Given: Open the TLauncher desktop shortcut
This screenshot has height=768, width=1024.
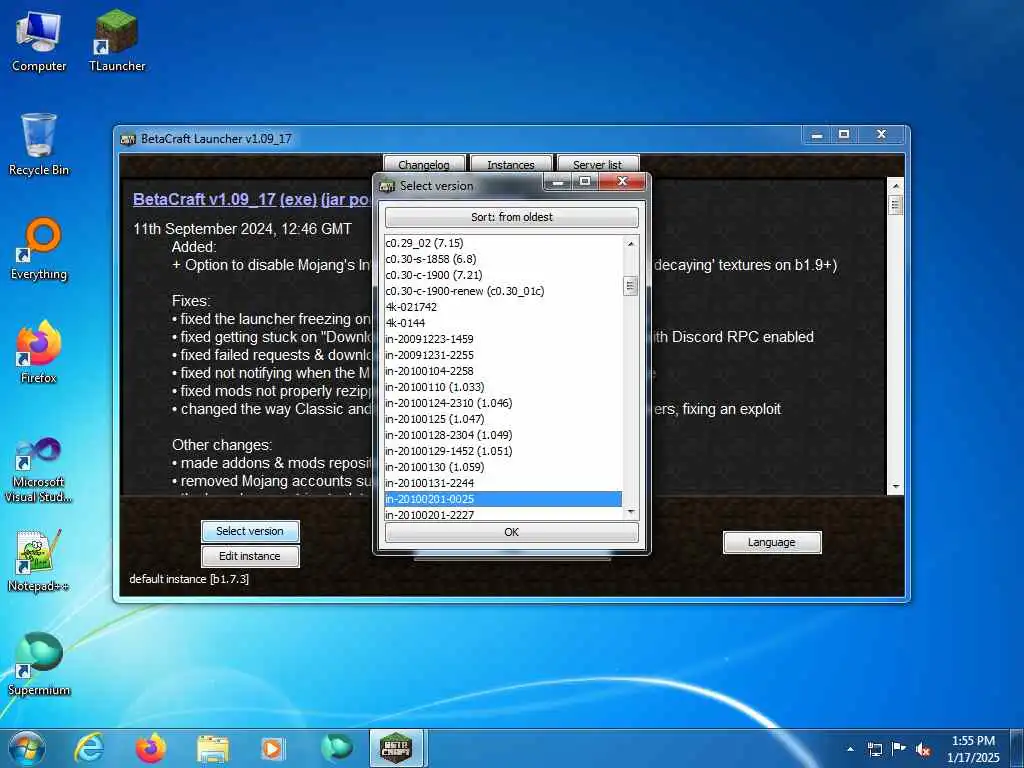Looking at the screenshot, I should click(x=117, y=42).
